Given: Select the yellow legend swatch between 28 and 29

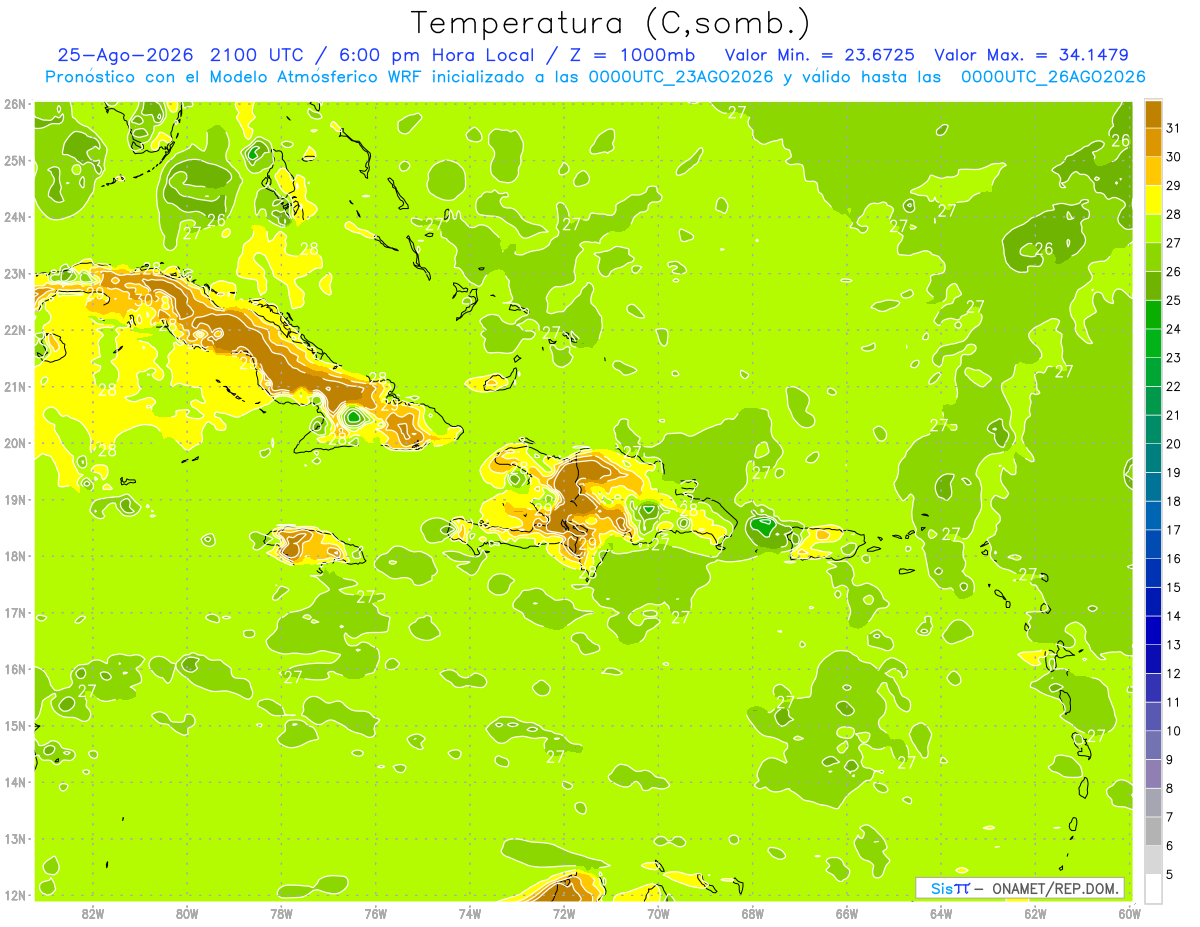Looking at the screenshot, I should click(1154, 201).
